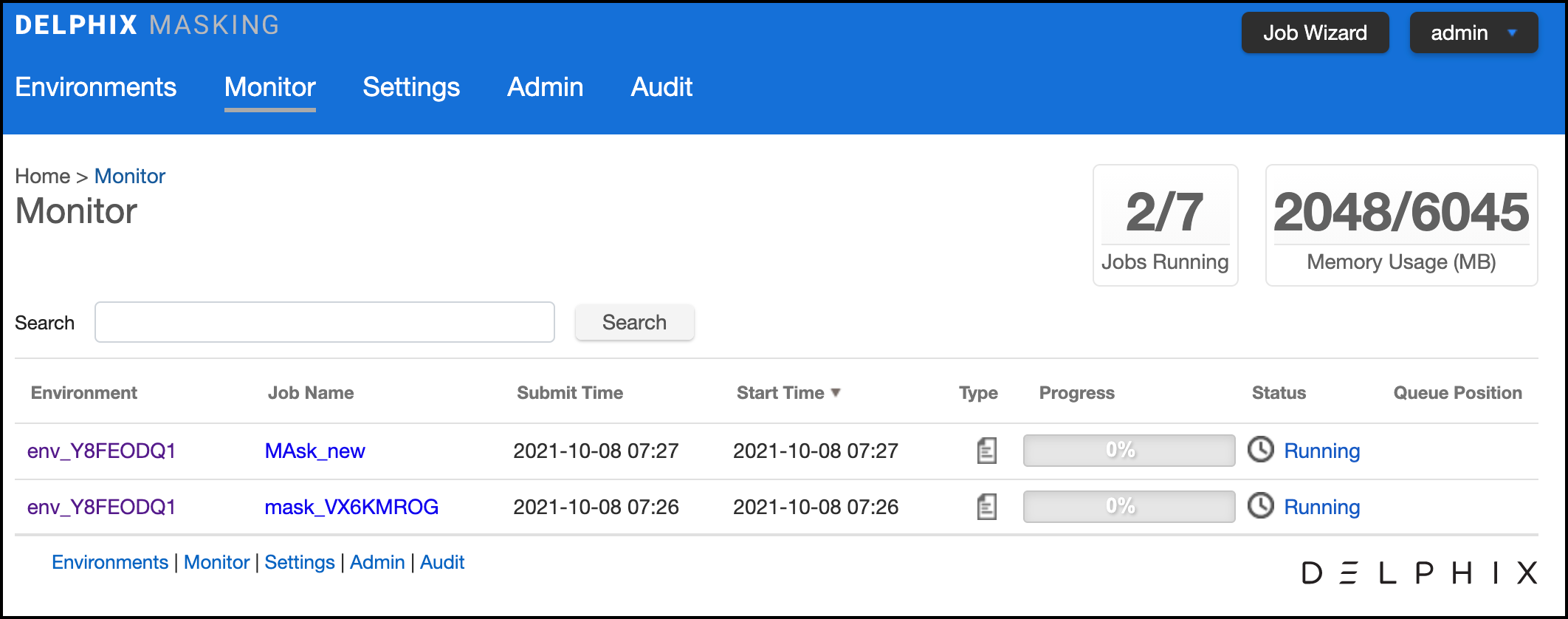
Task: Open the MAsk_new job link
Action: pos(314,451)
